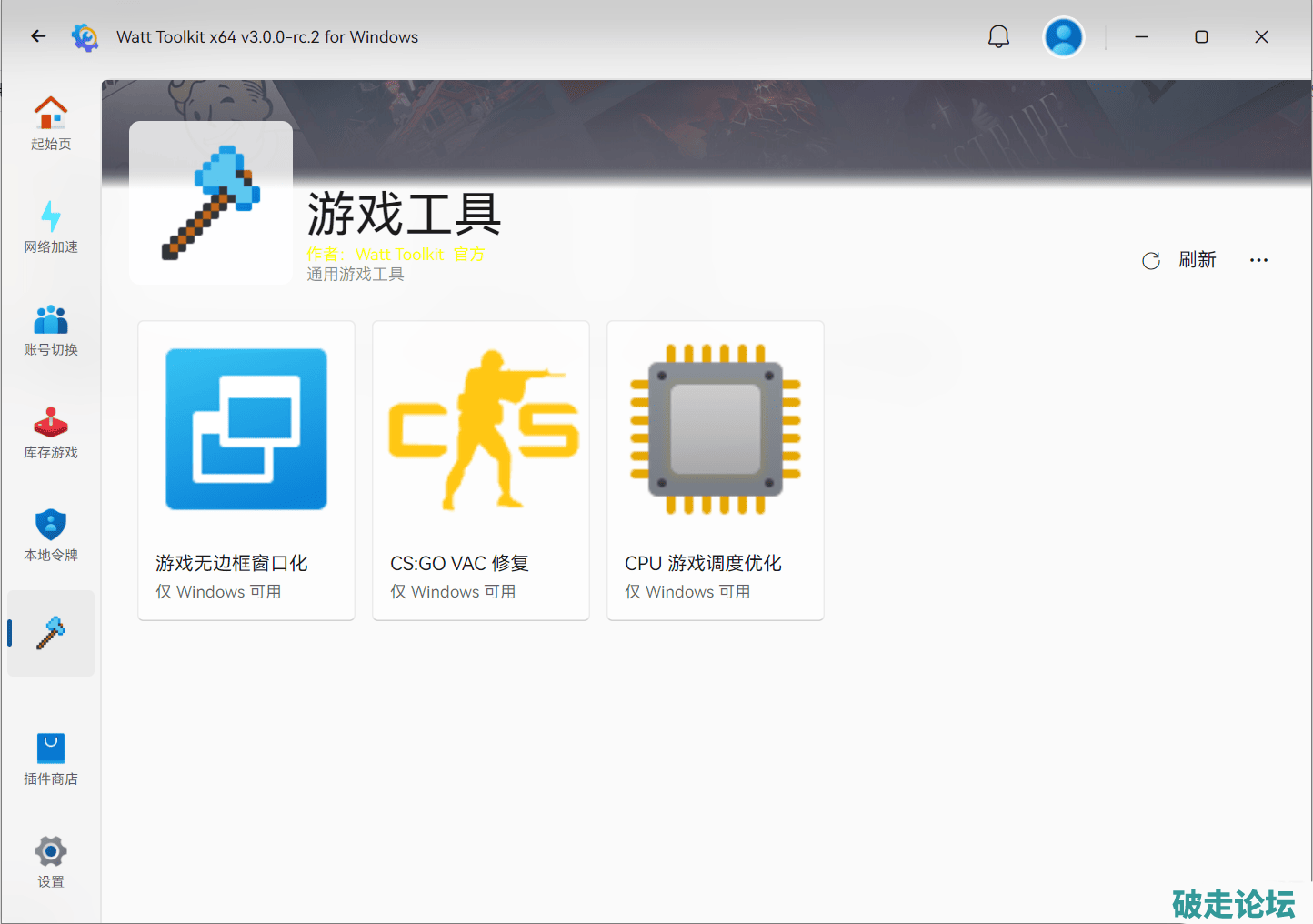Image resolution: width=1313 pixels, height=924 pixels.
Task: Open 设置 settings page
Action: 51,862
